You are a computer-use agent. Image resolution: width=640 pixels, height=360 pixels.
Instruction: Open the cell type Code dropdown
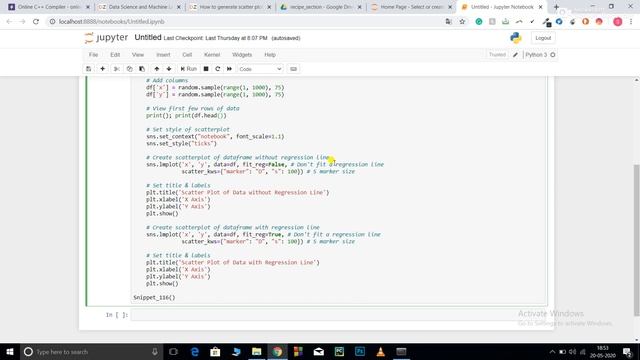tap(260, 69)
